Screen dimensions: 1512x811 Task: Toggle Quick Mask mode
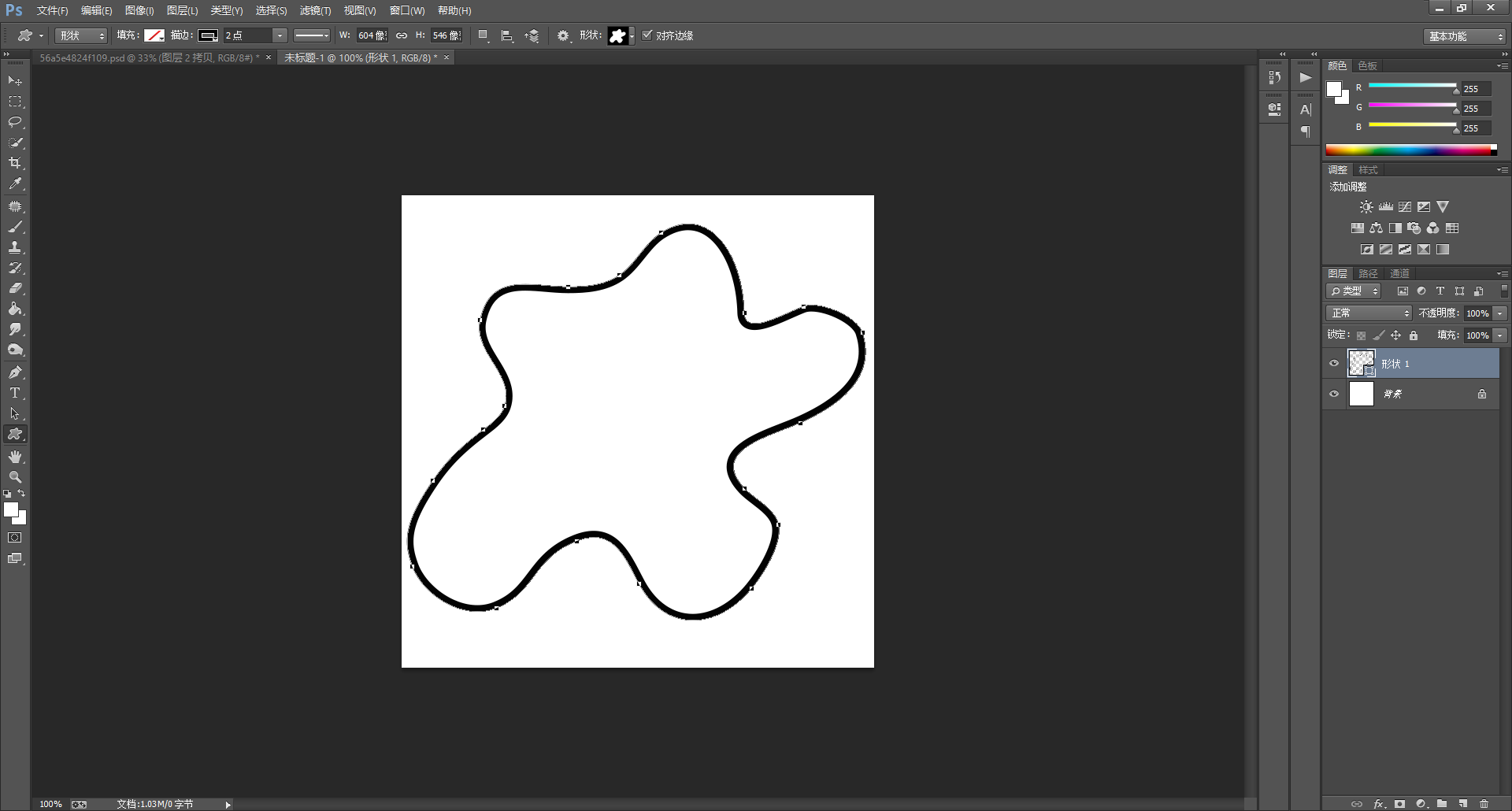pos(15,538)
